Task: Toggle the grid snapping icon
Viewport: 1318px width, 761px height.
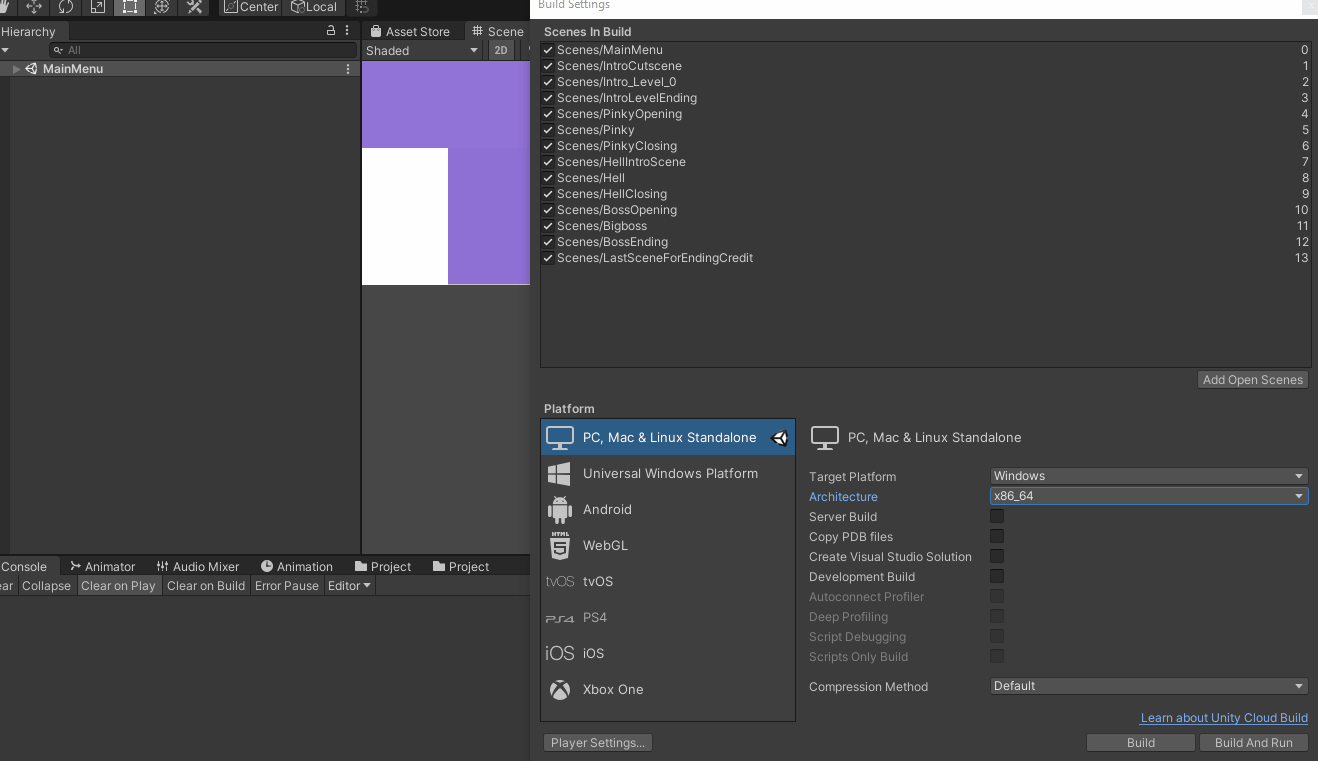Action: tap(362, 7)
